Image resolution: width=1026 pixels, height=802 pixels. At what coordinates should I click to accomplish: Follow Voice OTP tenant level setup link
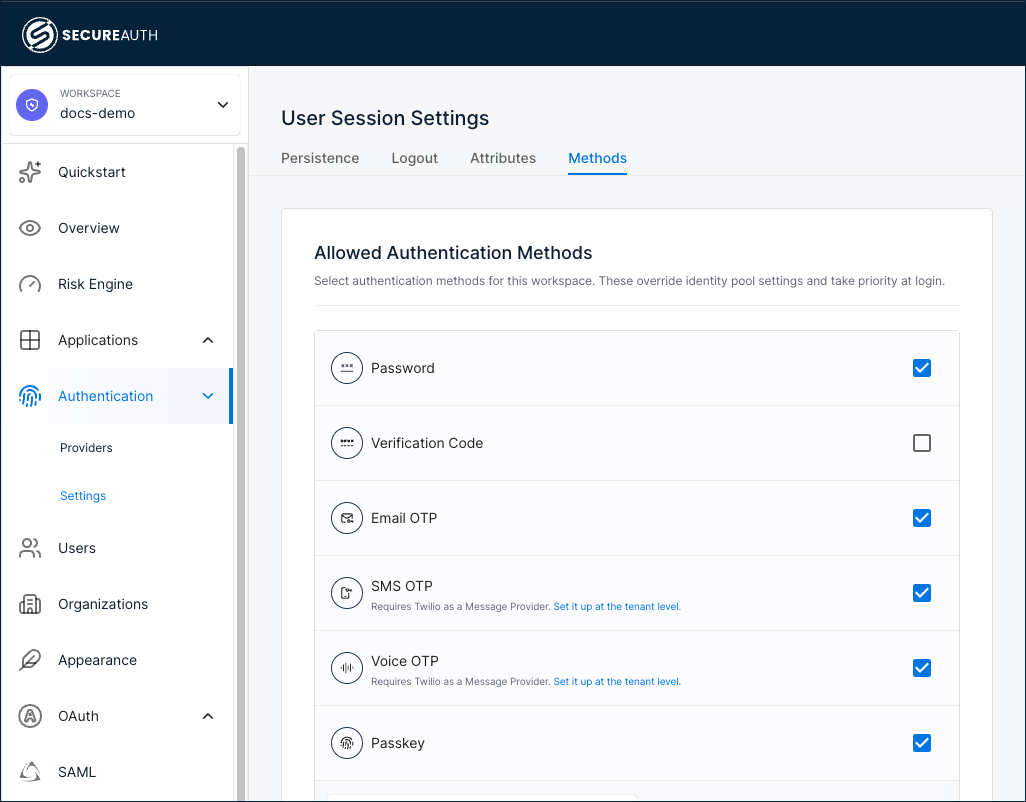pos(617,682)
